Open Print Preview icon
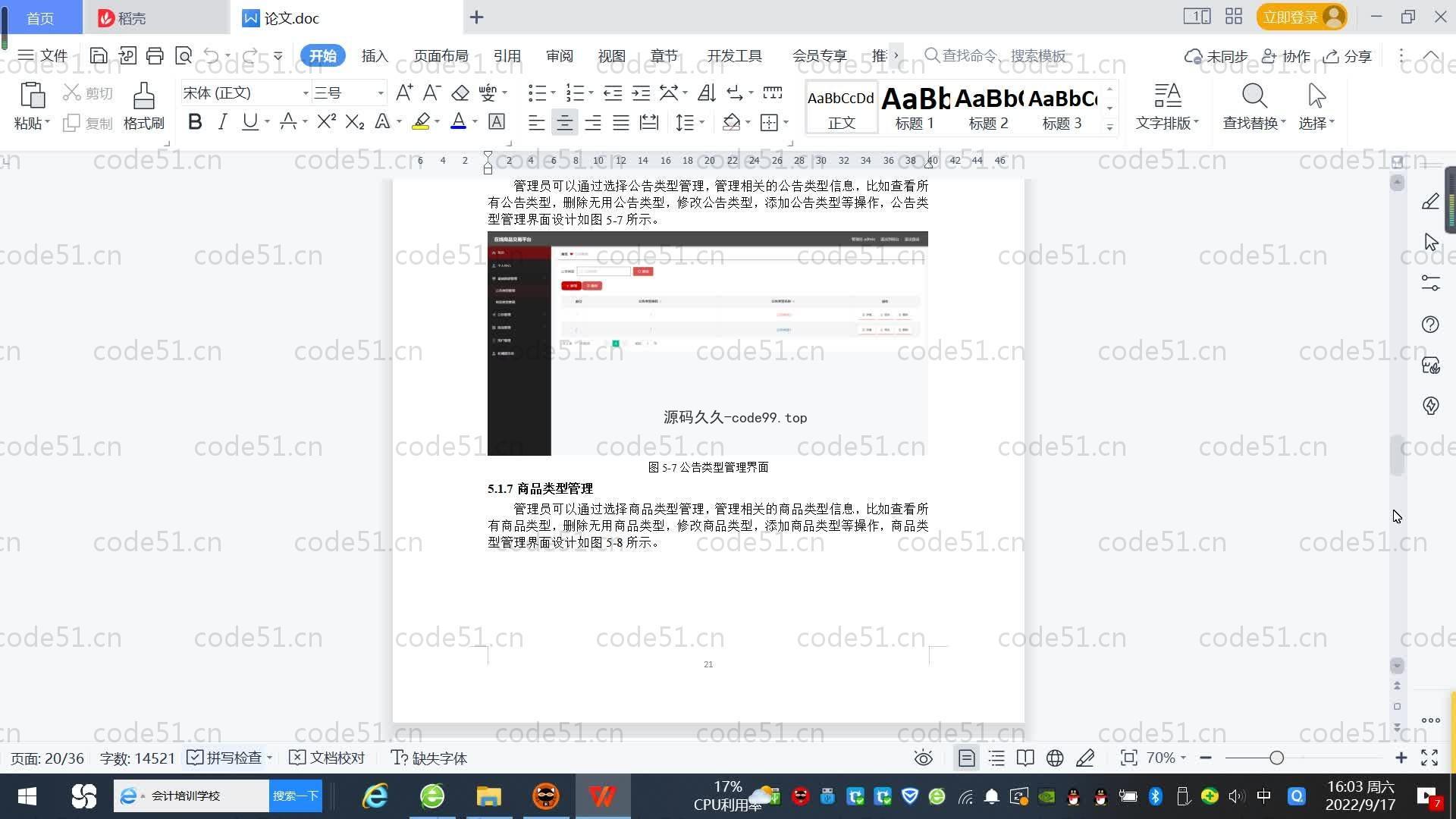Image resolution: width=1456 pixels, height=819 pixels. pos(184,55)
